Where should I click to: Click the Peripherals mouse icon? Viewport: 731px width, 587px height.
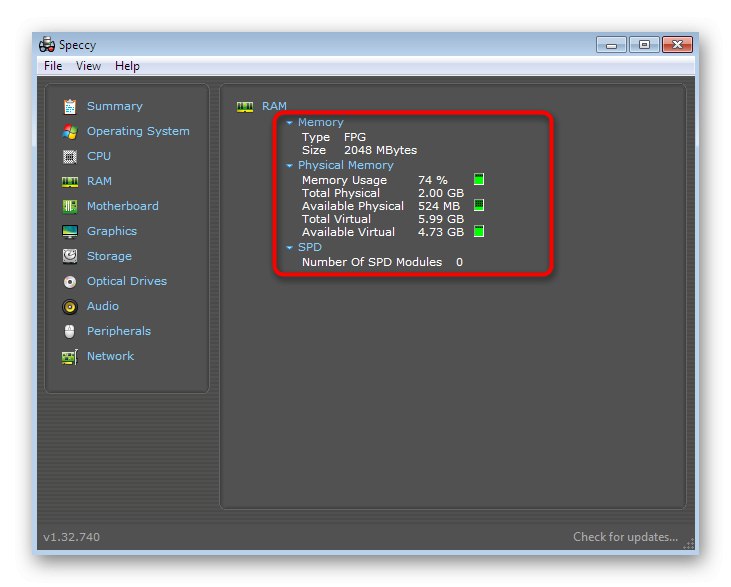[70, 331]
